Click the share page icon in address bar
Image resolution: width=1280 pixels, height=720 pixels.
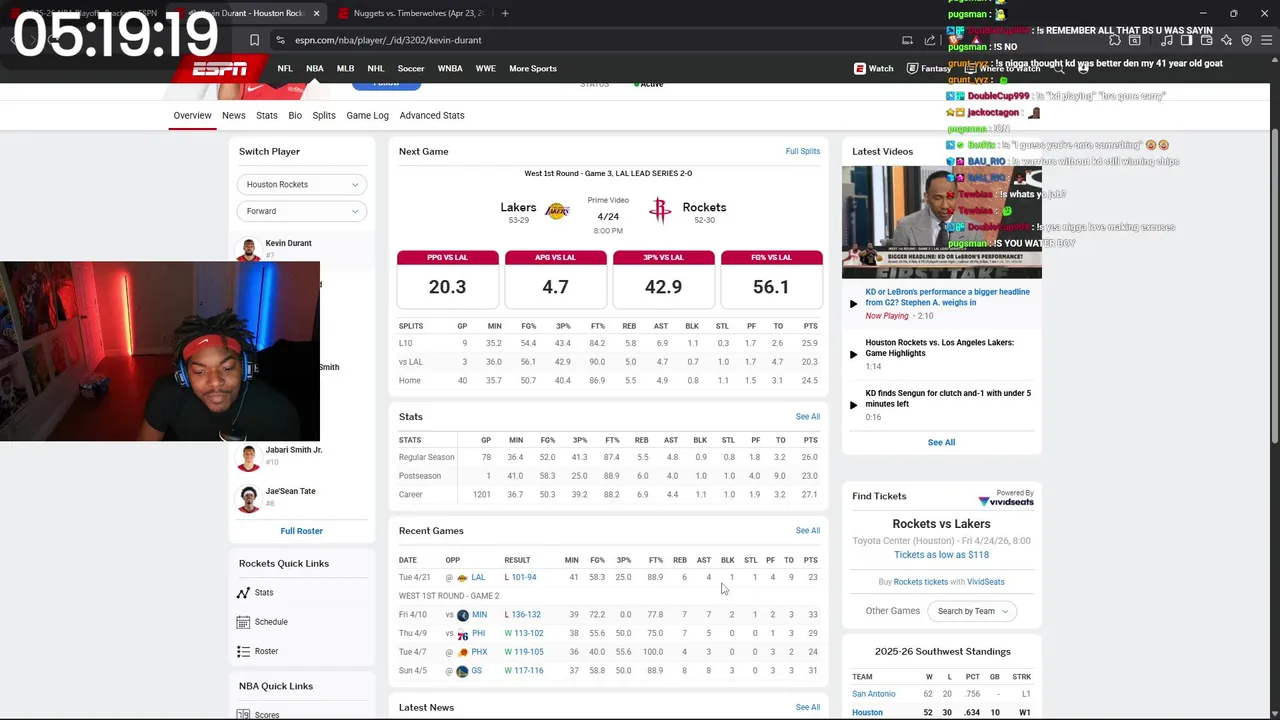(x=929, y=40)
